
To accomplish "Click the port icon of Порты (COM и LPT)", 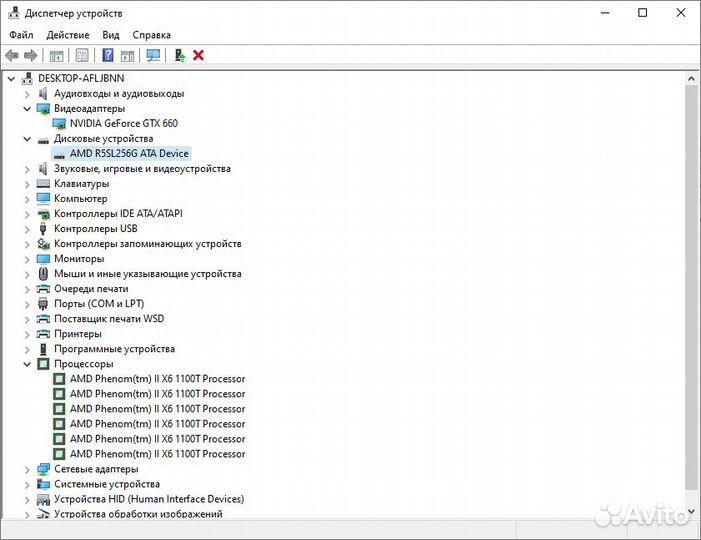I will click(43, 304).
